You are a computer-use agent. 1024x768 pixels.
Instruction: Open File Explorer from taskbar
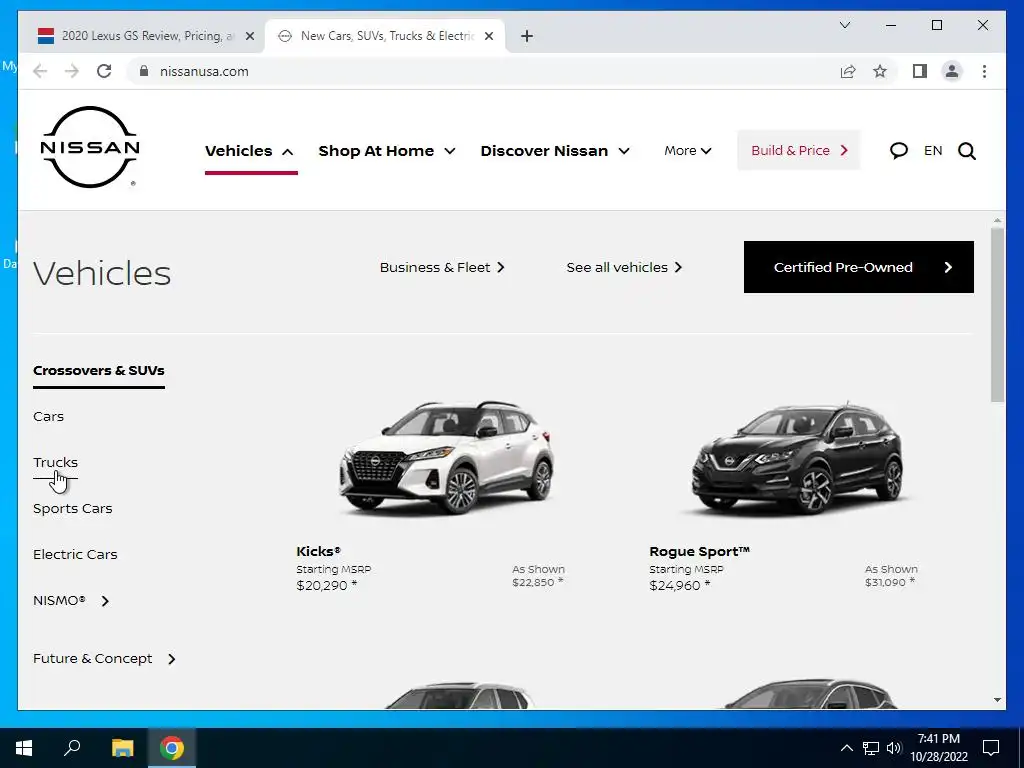(x=122, y=748)
